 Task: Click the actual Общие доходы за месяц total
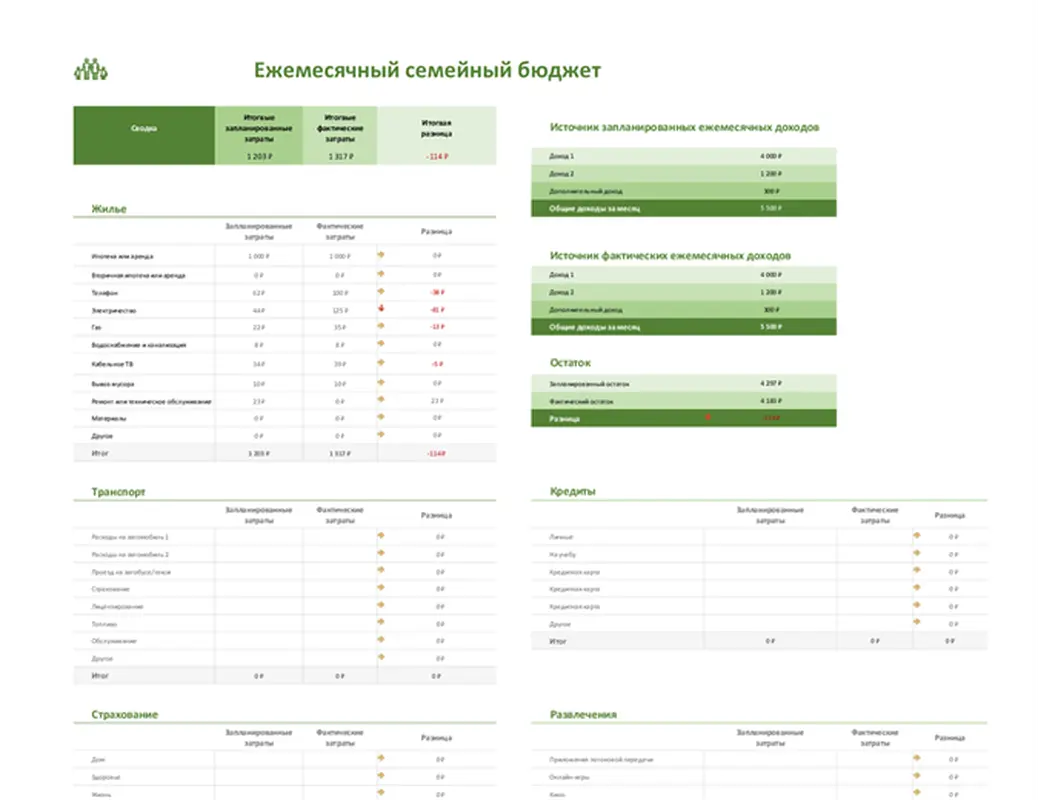769,327
